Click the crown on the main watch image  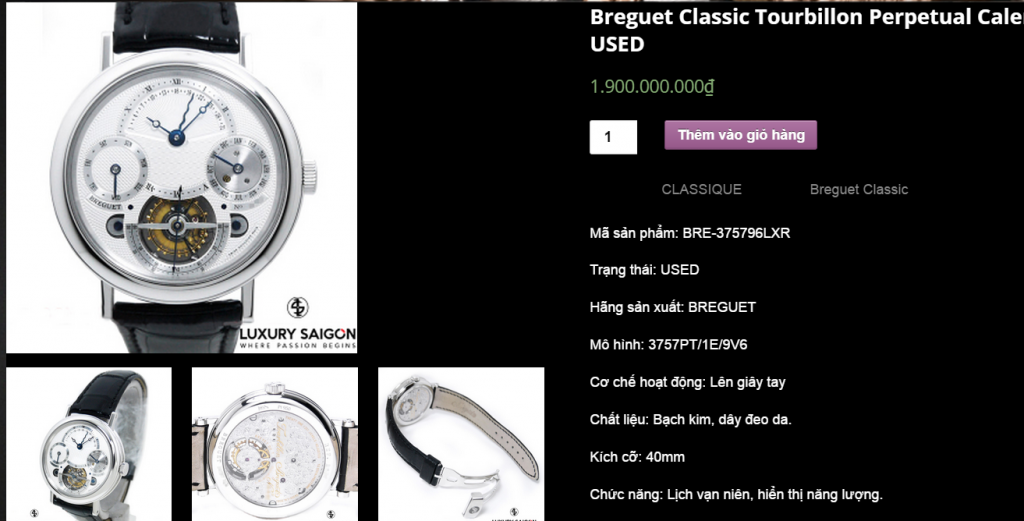[x=309, y=177]
